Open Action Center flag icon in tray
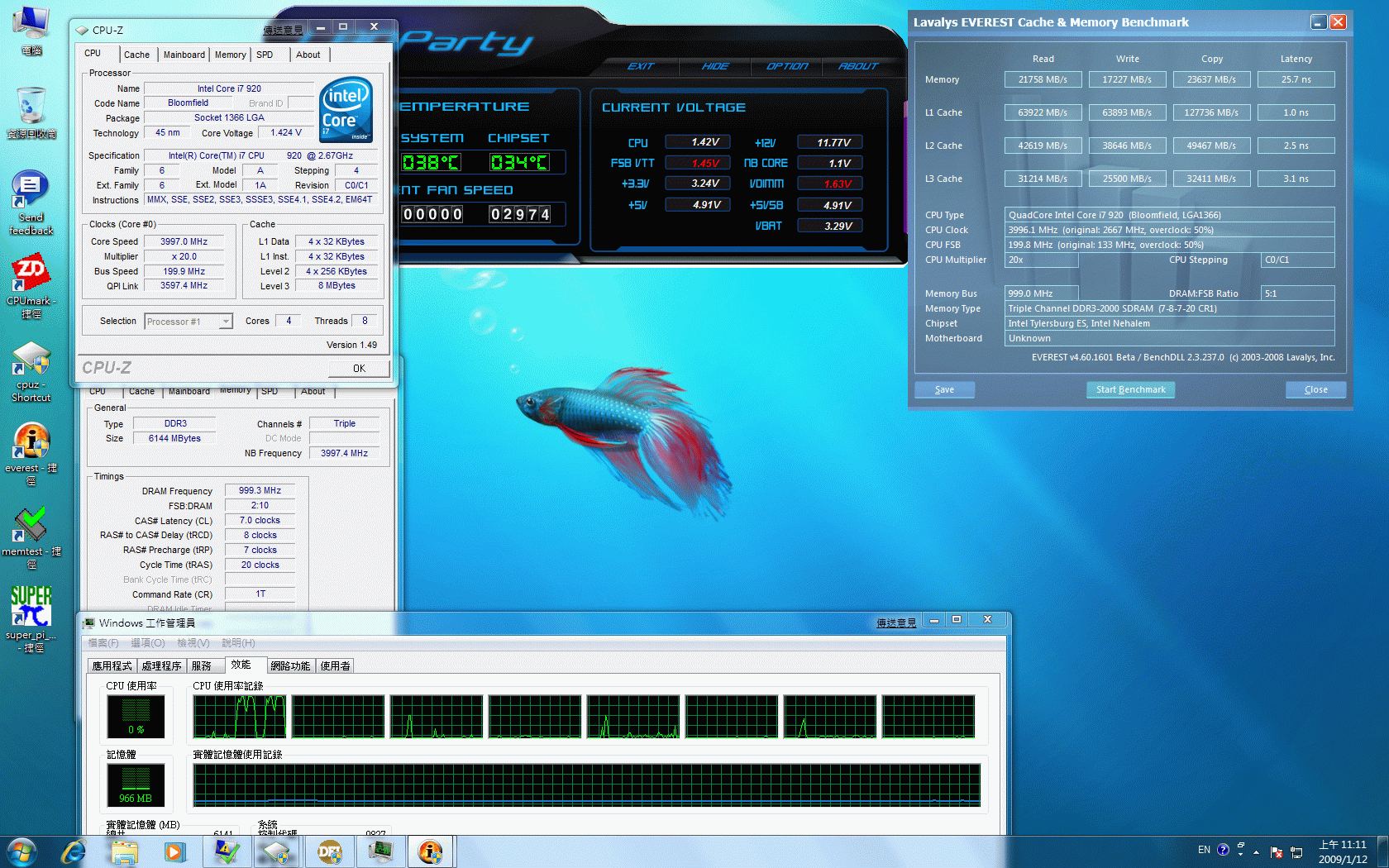1389x868 pixels. coord(1276,852)
